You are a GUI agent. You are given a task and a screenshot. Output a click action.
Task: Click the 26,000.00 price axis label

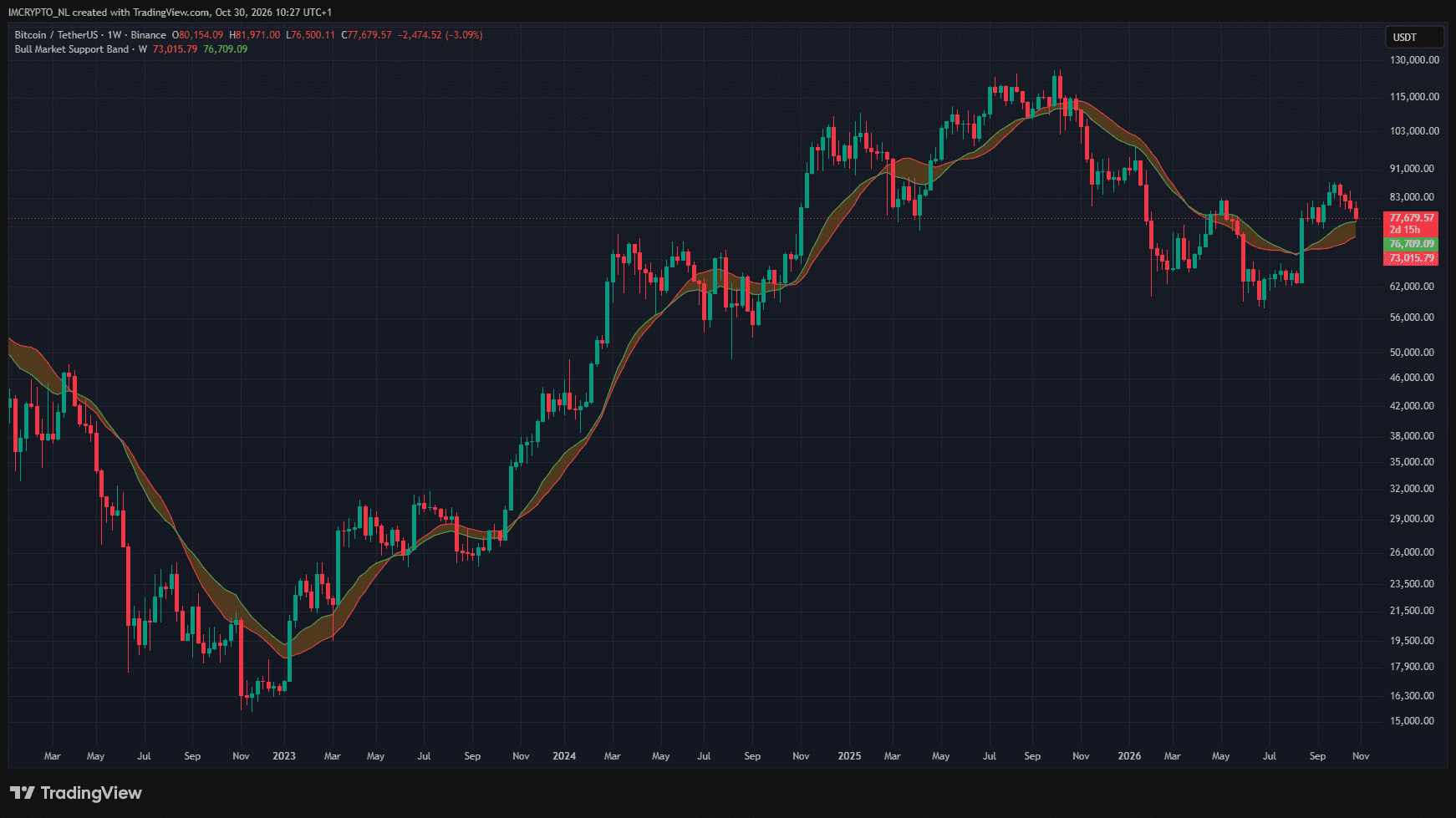pos(1412,552)
